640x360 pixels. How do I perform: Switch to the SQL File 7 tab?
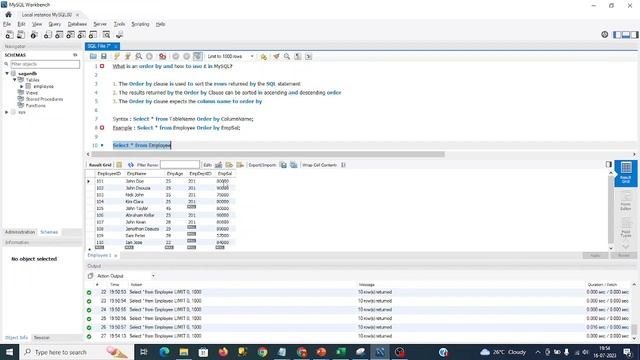(99, 46)
